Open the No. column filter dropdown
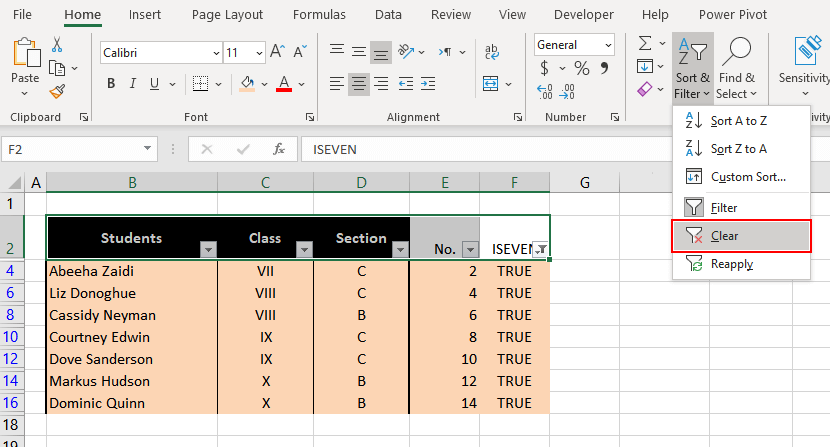830x447 pixels. (x=470, y=249)
